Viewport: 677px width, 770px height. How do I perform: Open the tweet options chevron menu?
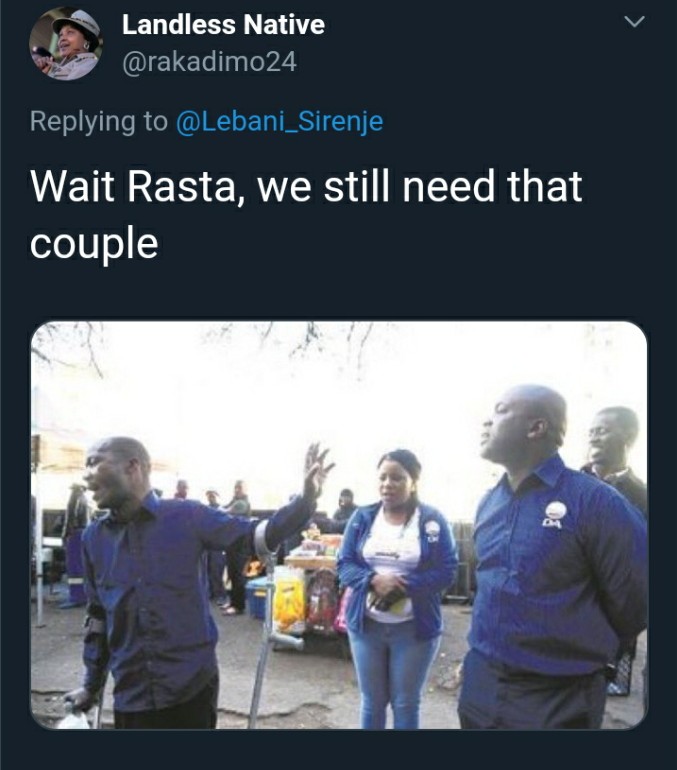click(634, 22)
